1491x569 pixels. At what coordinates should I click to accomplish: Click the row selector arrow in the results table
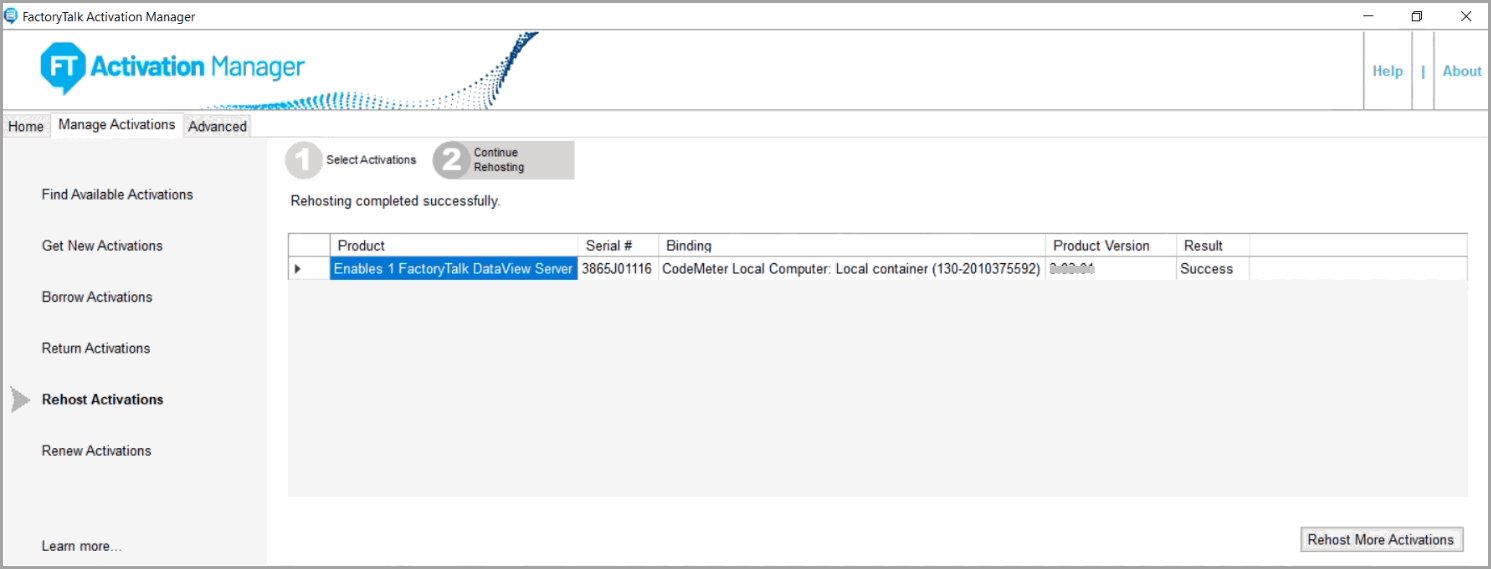298,269
